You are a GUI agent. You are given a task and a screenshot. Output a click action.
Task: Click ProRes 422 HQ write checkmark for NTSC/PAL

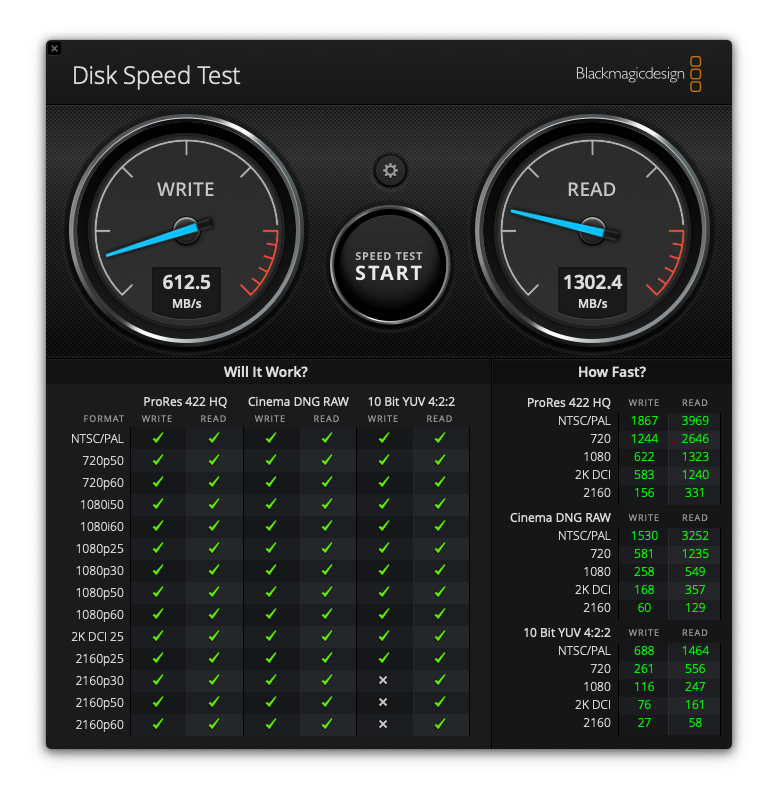click(x=158, y=438)
